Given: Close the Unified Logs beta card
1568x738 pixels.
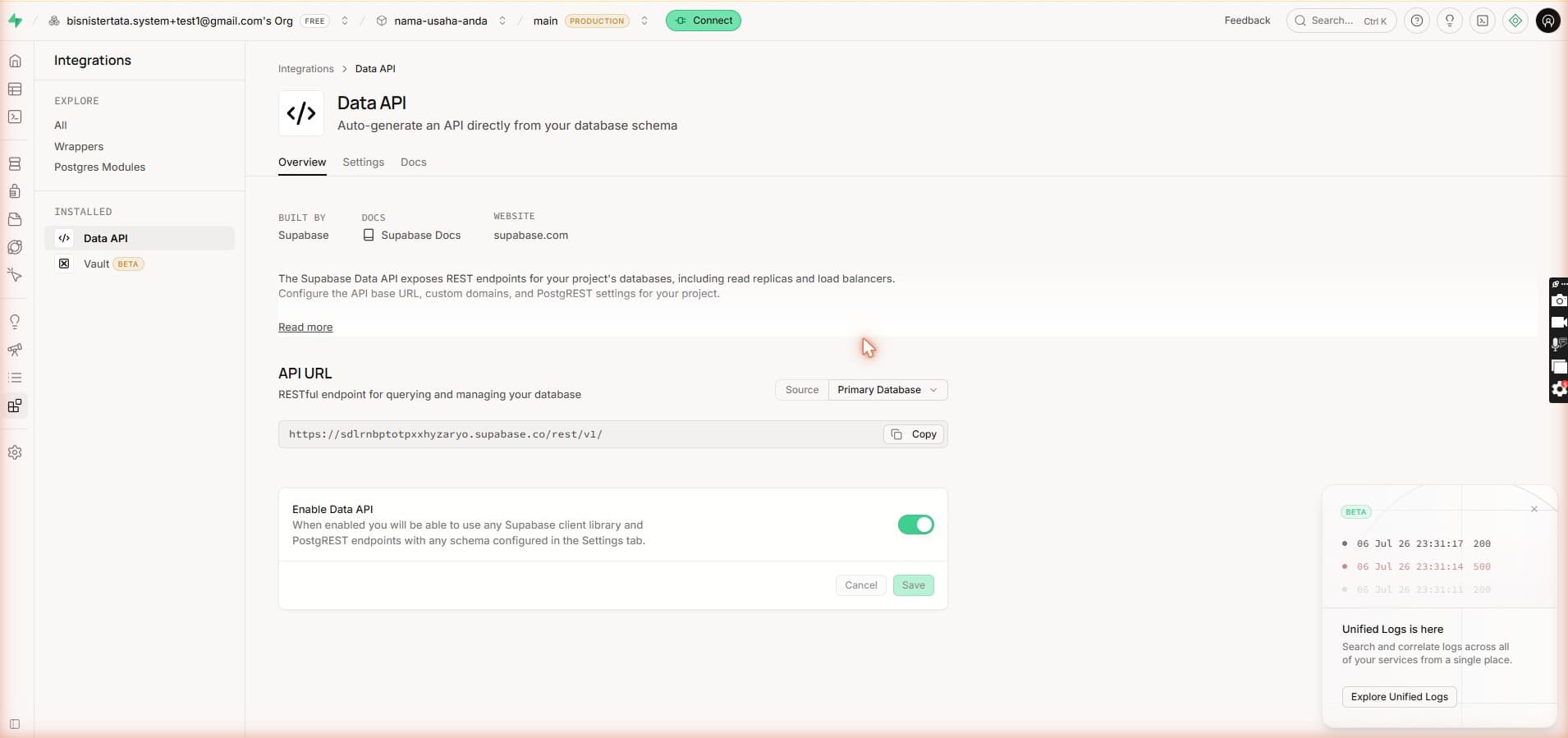Looking at the screenshot, I should (1534, 509).
